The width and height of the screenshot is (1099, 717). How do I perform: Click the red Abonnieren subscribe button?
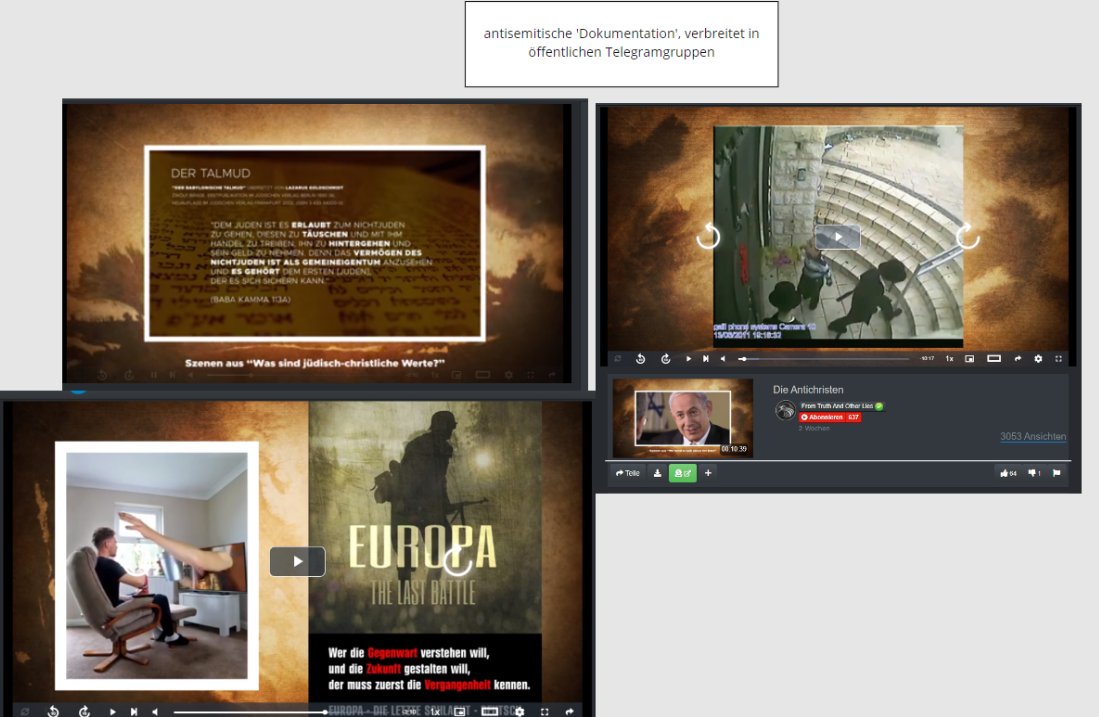point(831,417)
